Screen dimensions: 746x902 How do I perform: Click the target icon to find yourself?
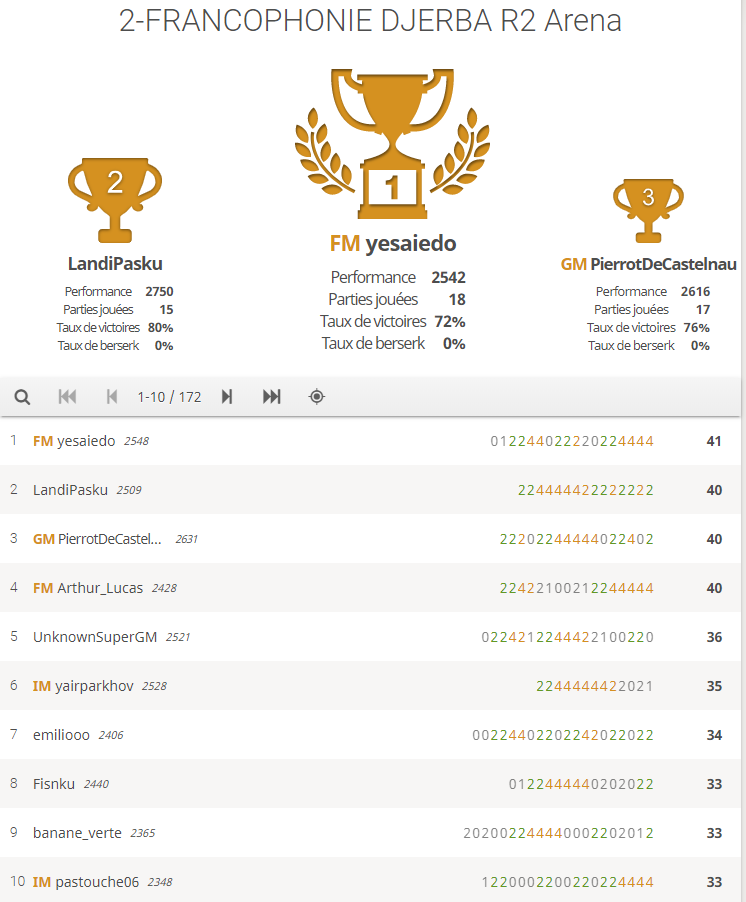pyautogui.click(x=317, y=396)
